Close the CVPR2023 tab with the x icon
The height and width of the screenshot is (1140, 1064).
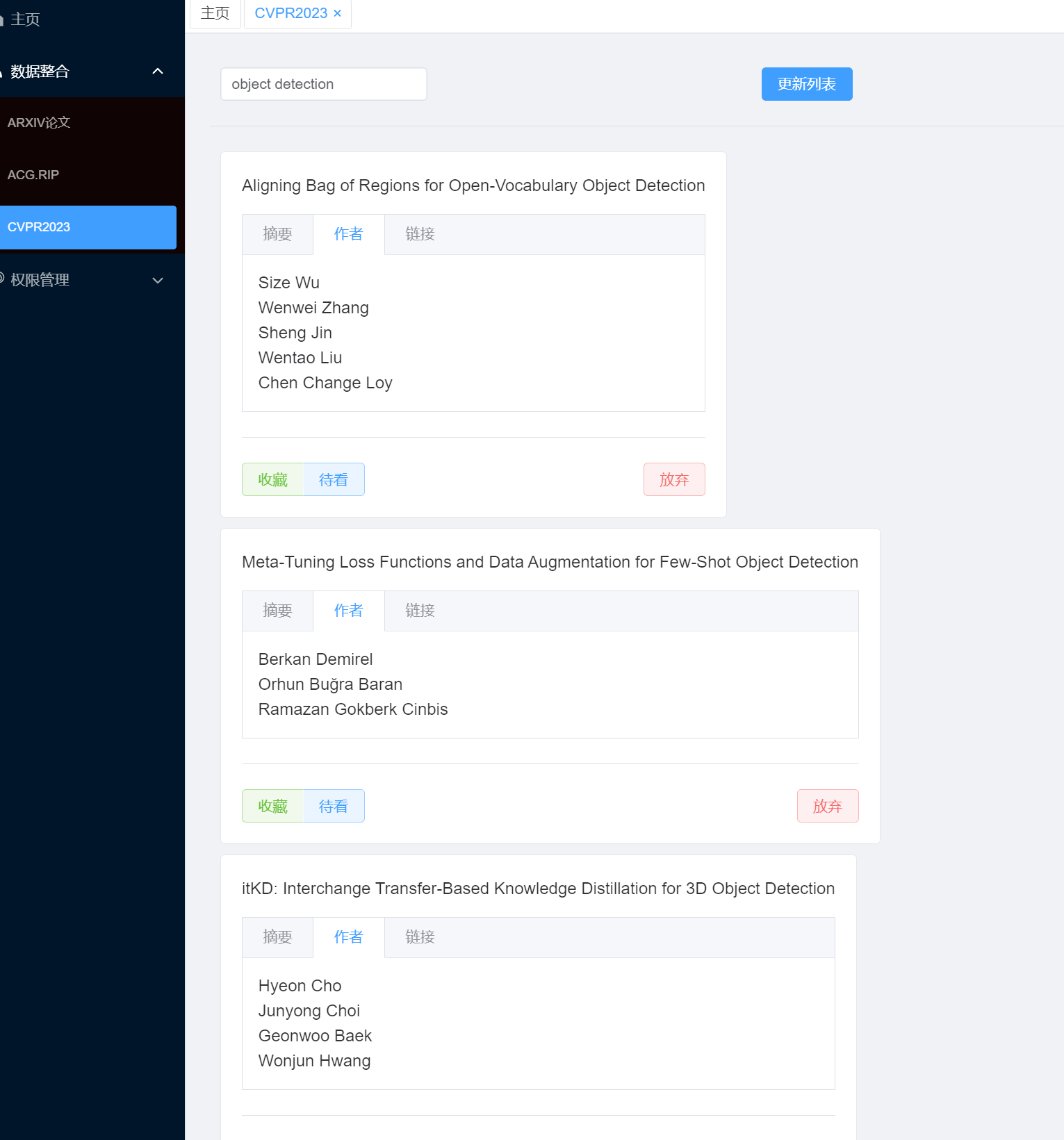(337, 13)
